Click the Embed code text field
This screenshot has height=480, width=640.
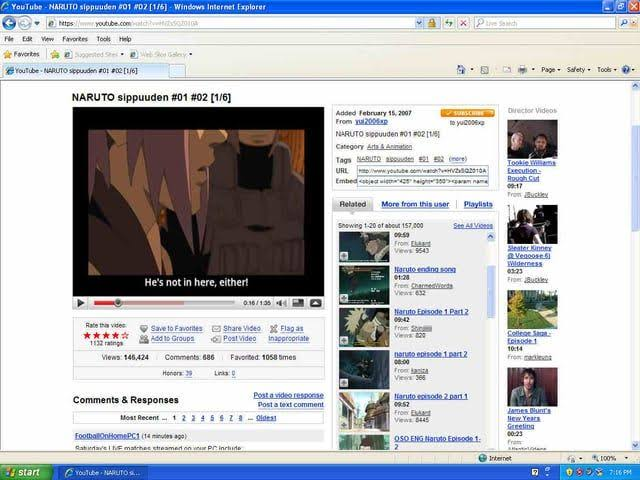[422, 181]
